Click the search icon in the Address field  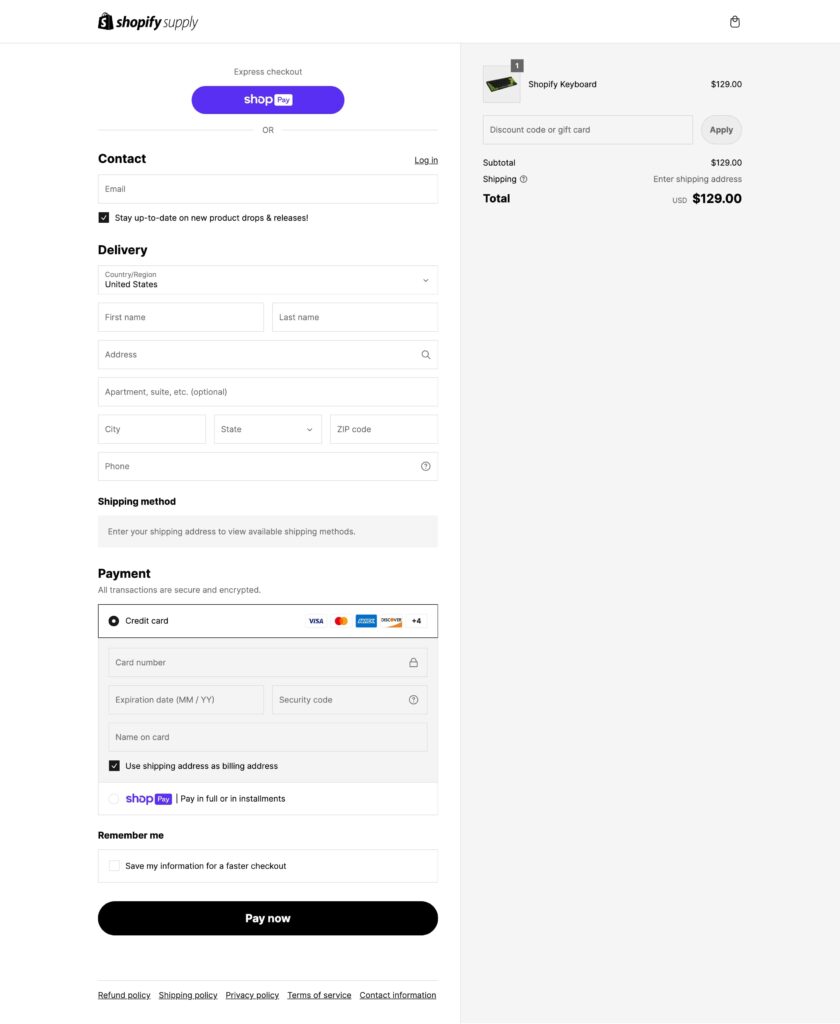click(x=425, y=354)
